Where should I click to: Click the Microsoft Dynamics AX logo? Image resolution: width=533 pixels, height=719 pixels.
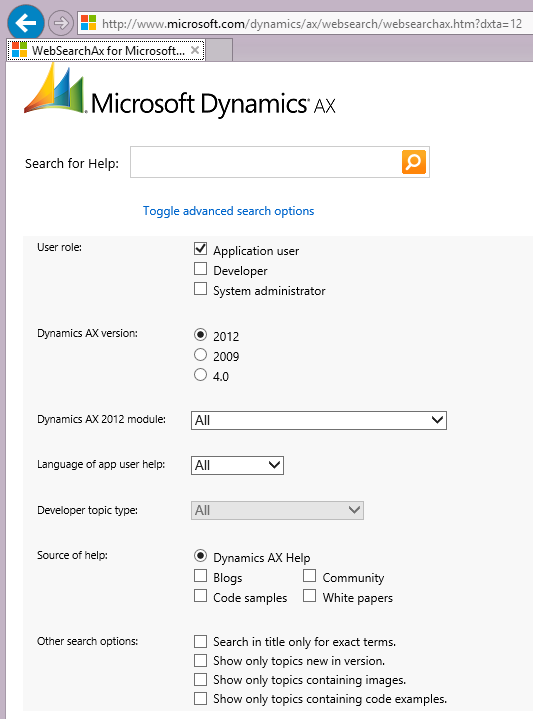point(180,91)
